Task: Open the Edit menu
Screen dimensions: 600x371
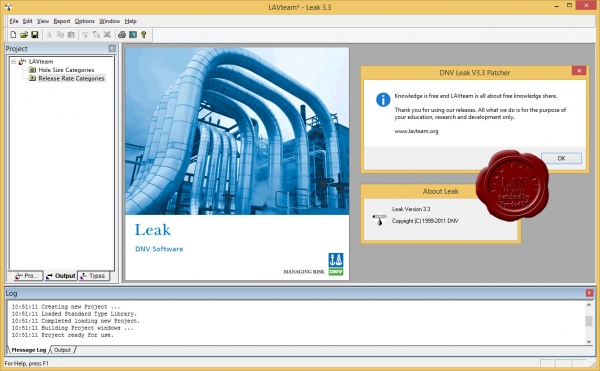Action: click(x=28, y=21)
